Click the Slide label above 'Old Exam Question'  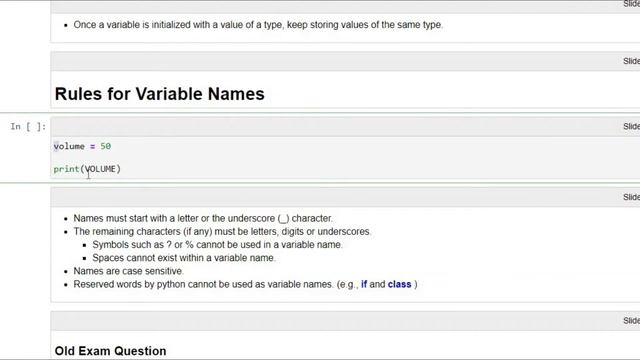pos(631,321)
